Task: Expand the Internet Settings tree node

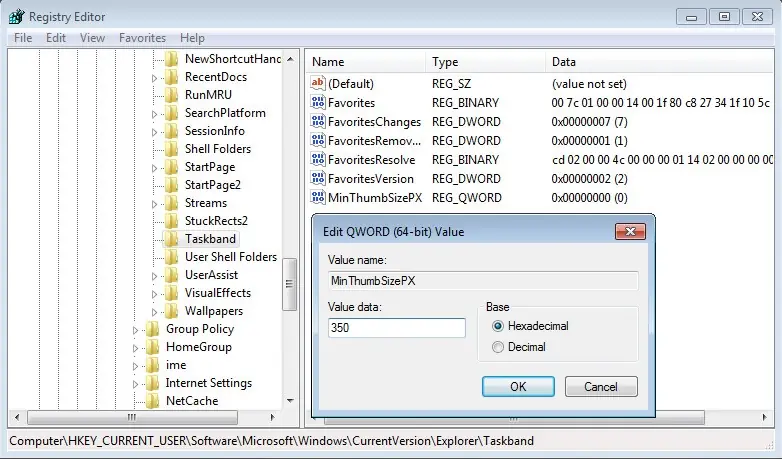Action: click(135, 384)
